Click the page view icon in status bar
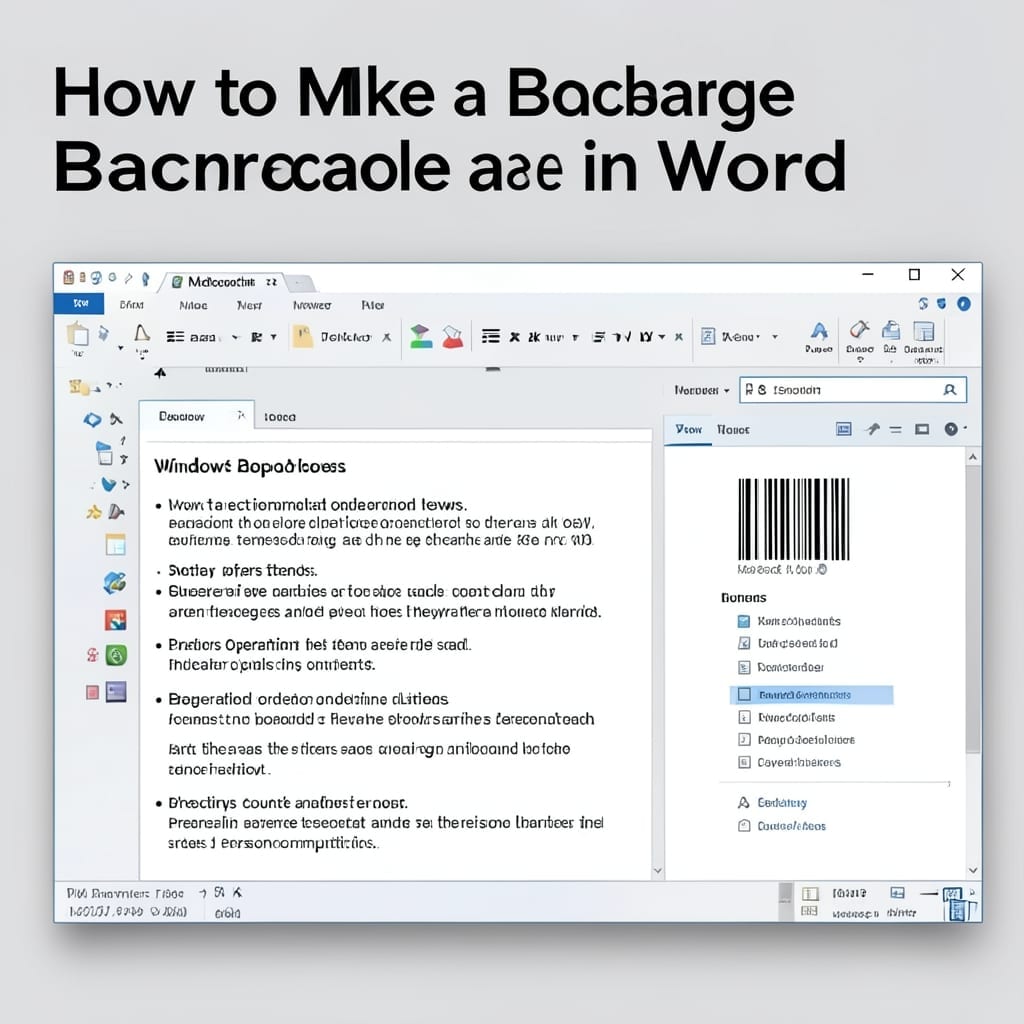Screen dimensions: 1024x1024 [810, 893]
